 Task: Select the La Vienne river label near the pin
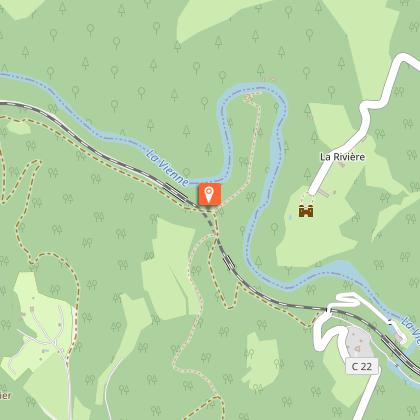pyautogui.click(x=168, y=168)
